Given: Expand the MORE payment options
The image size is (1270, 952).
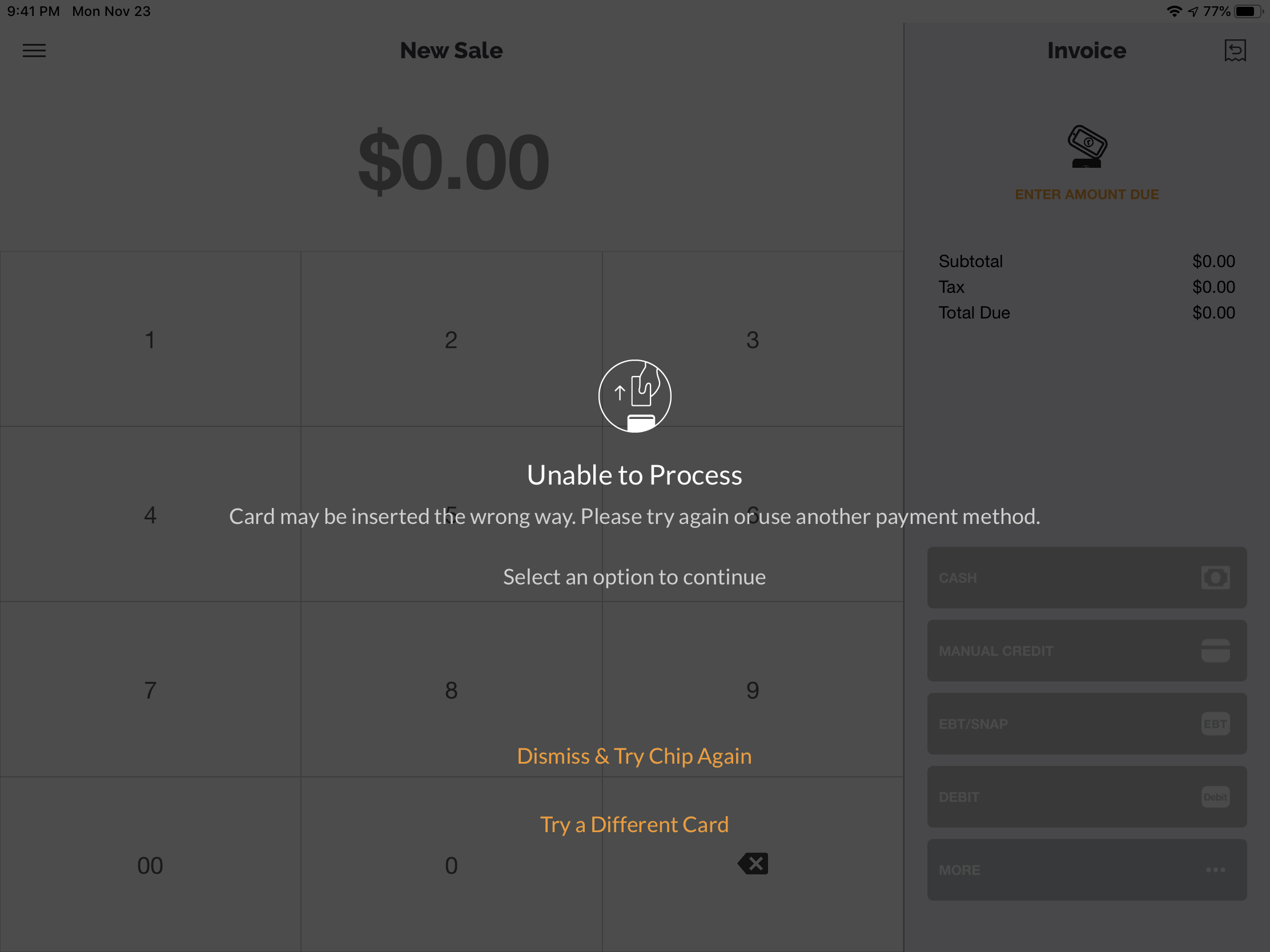Looking at the screenshot, I should click(x=1086, y=869).
